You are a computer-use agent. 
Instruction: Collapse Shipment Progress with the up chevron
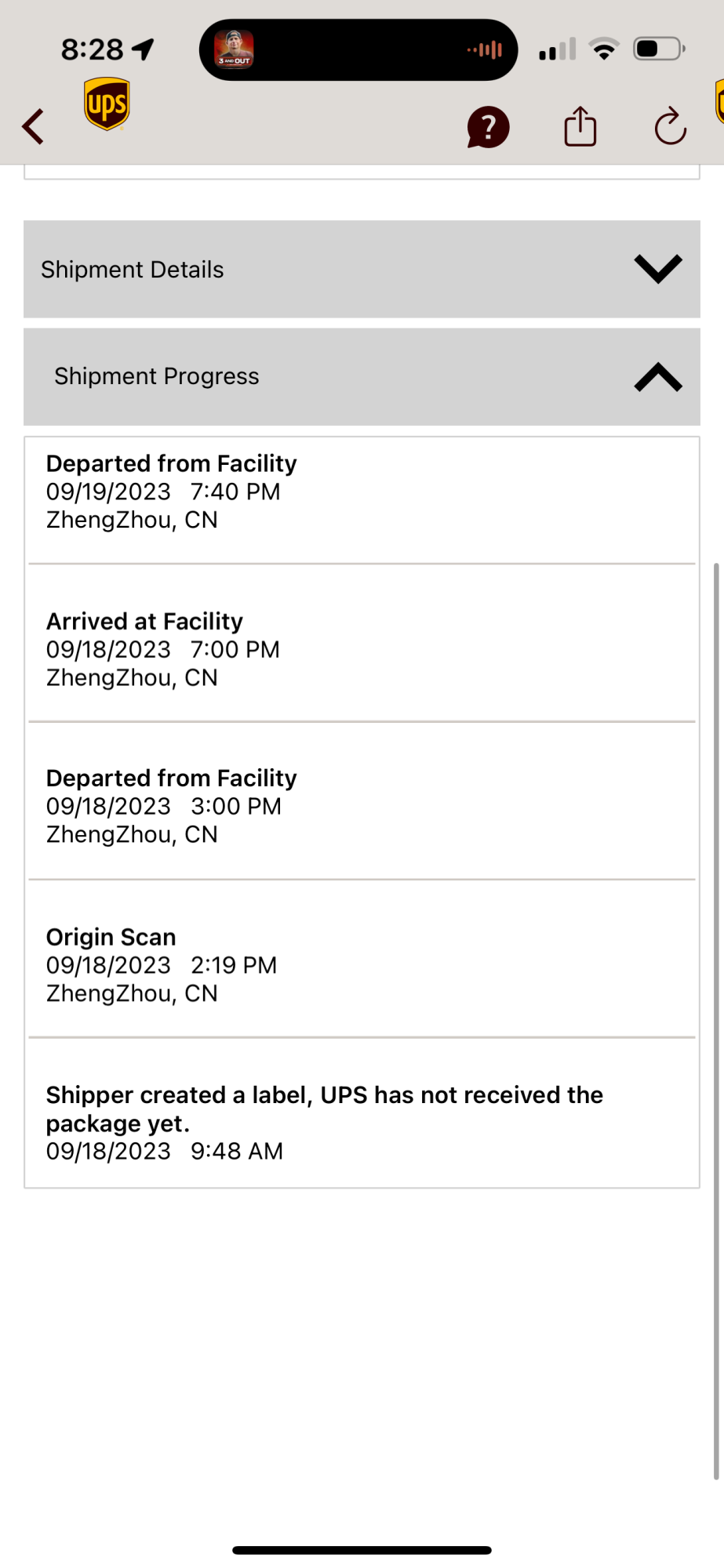tap(658, 377)
